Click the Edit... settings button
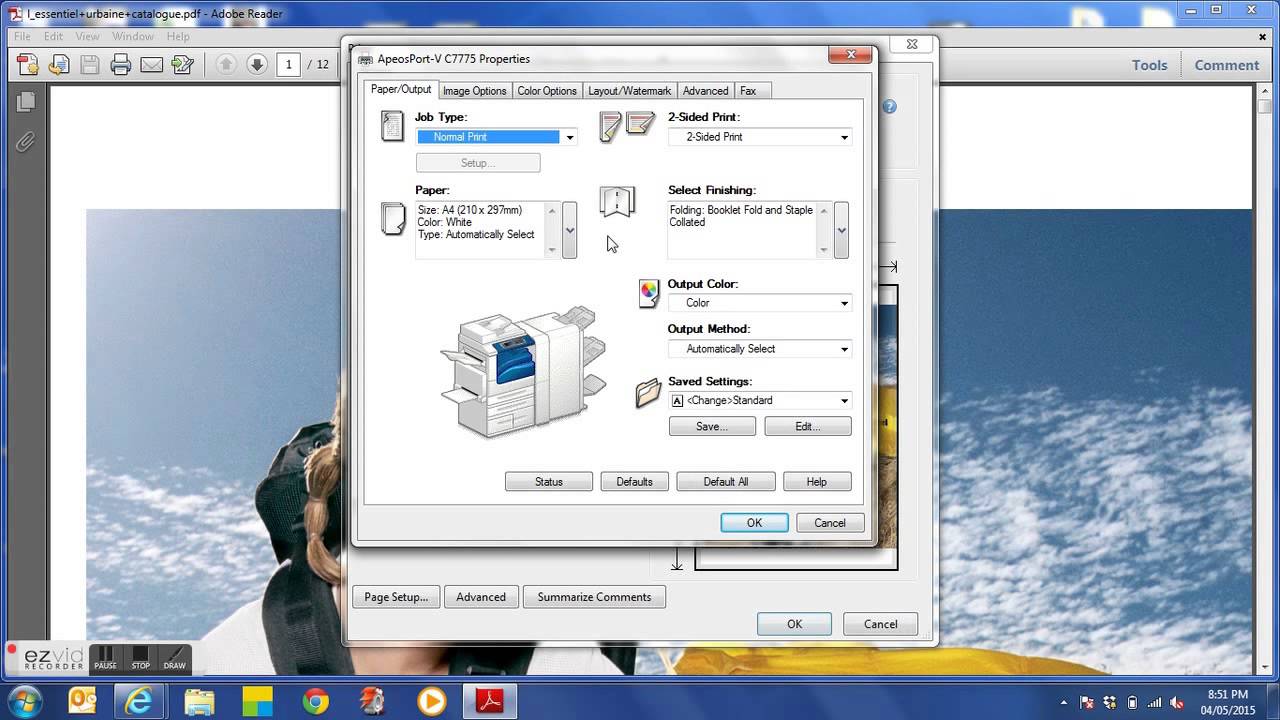 click(808, 426)
